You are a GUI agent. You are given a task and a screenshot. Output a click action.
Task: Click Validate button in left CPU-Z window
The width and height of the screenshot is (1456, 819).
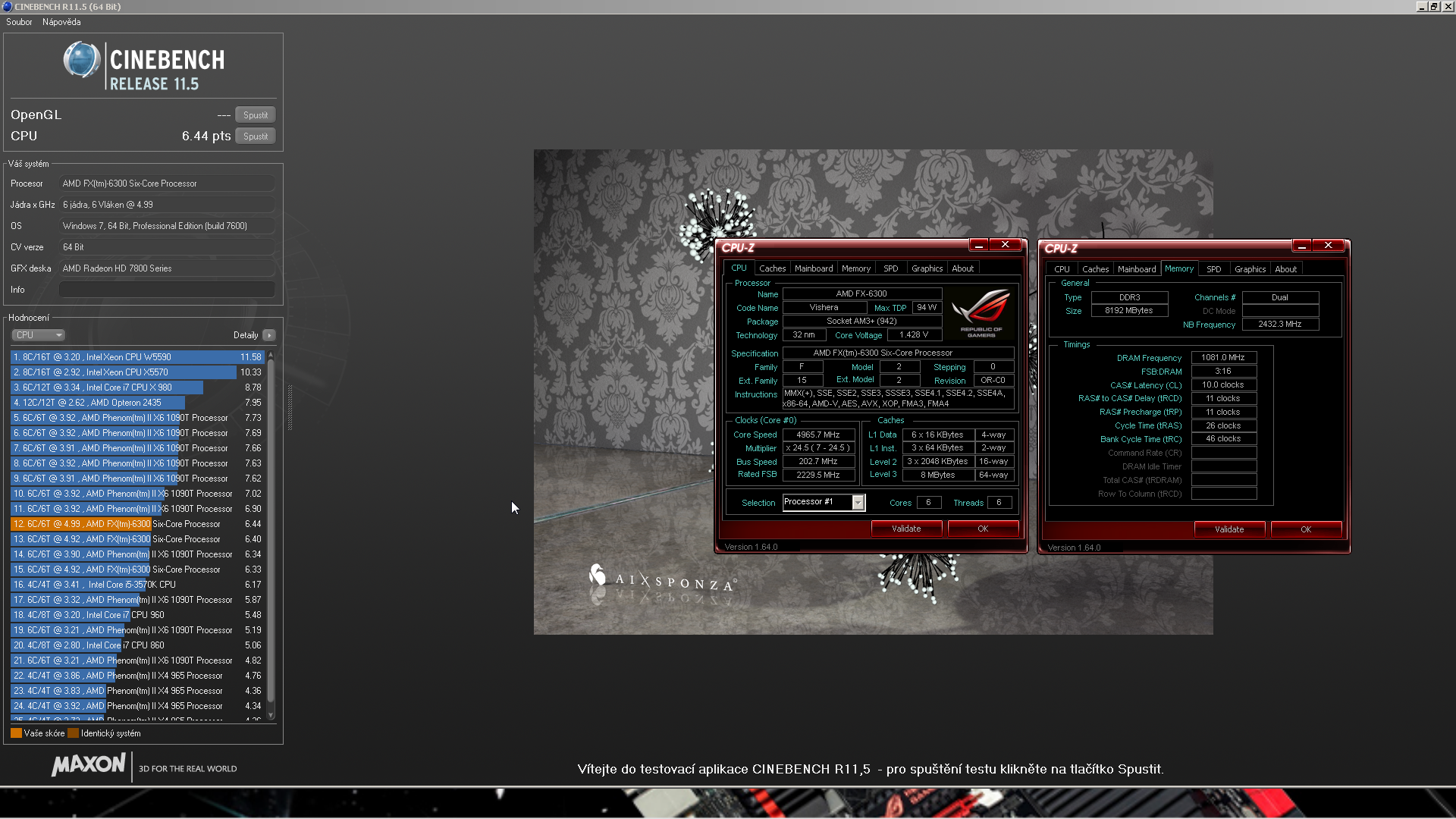pos(906,528)
